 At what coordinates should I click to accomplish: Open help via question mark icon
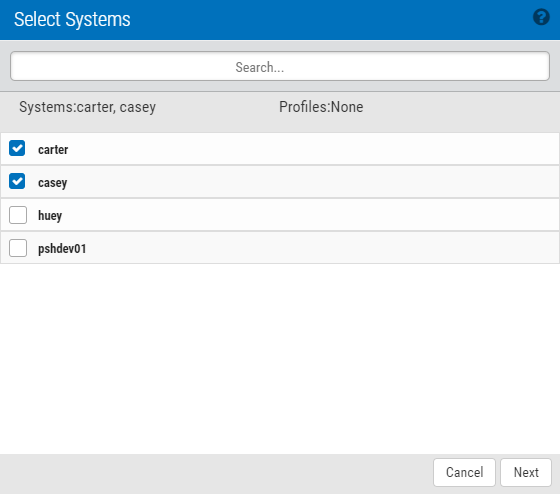click(x=541, y=17)
